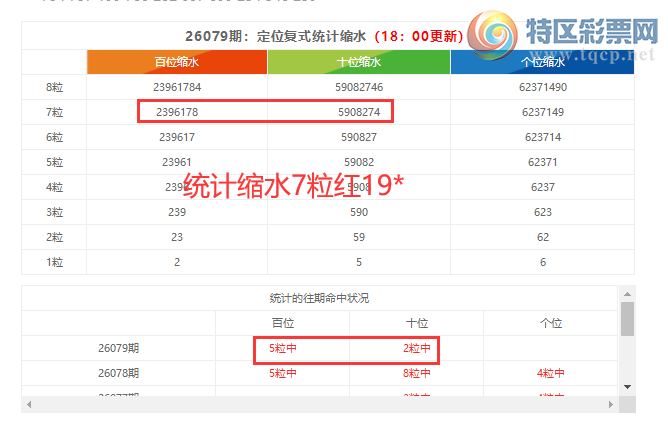Click the value 62371490 in 个位缩水

(x=543, y=87)
